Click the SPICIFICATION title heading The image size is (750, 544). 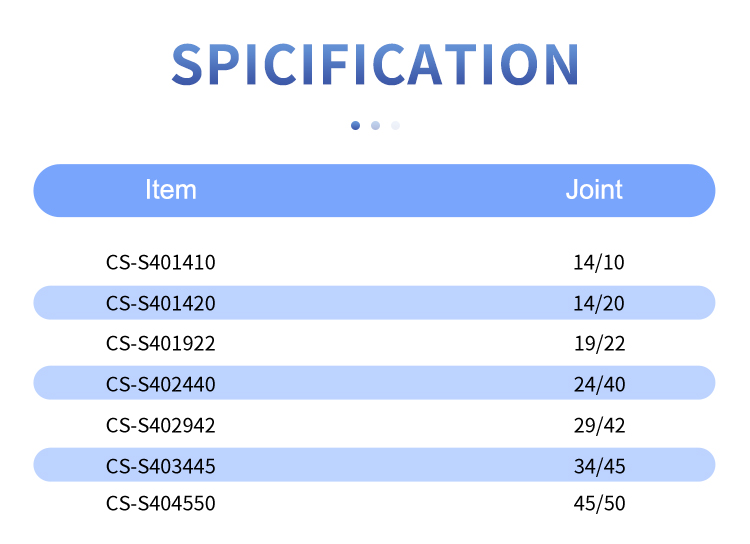coord(375,65)
